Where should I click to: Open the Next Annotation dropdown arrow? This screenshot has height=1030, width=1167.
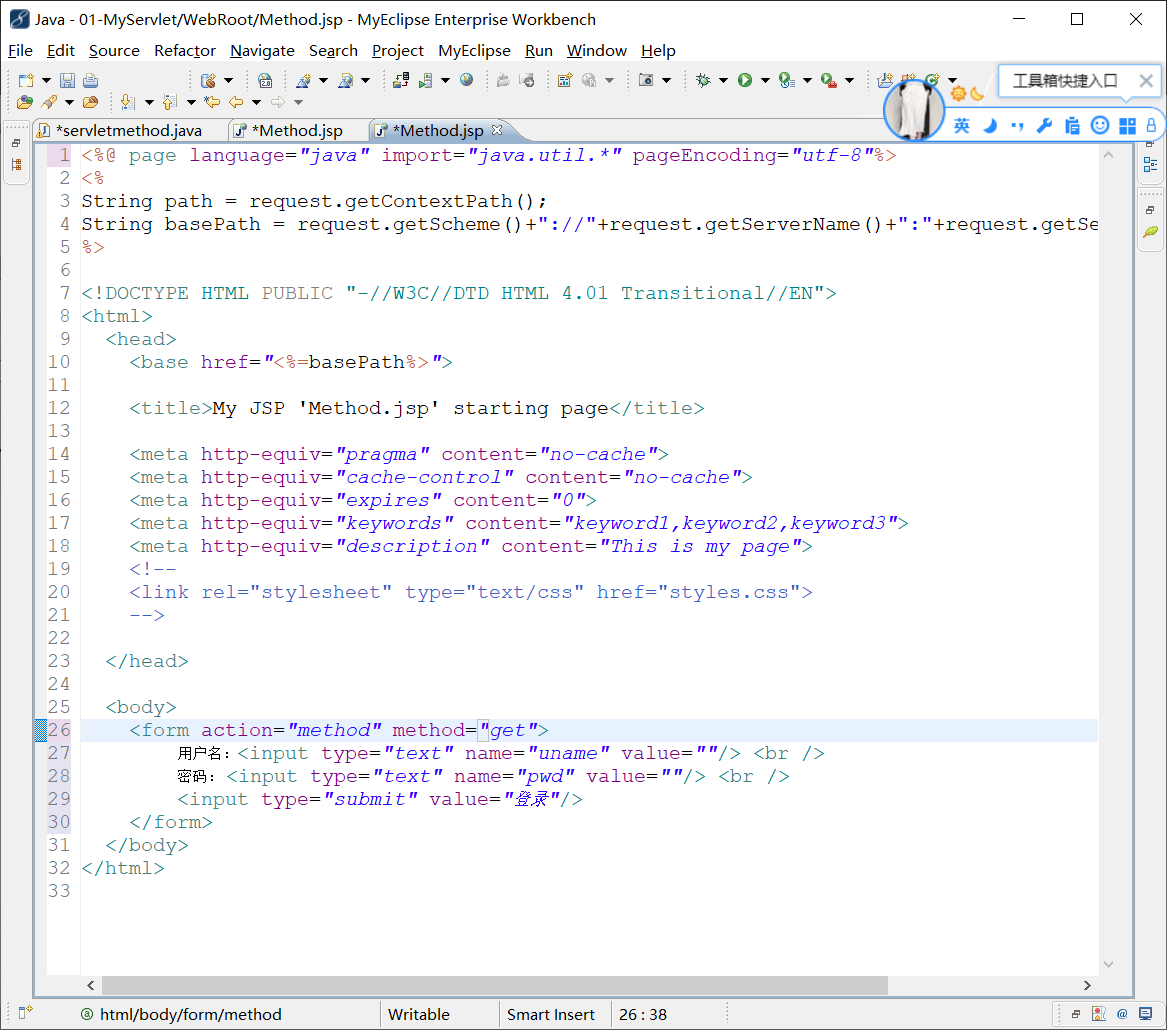149,102
